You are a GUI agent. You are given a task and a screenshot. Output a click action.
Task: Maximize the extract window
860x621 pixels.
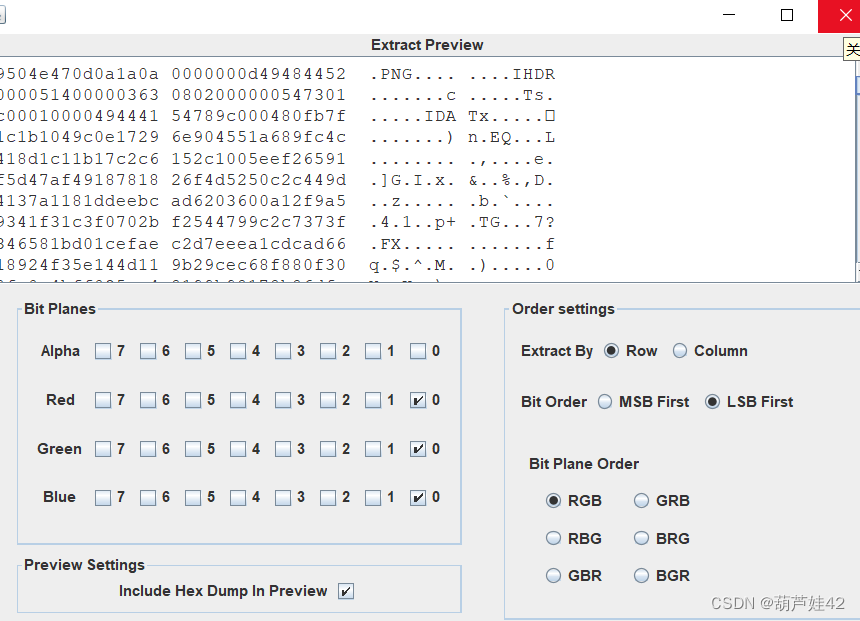click(787, 15)
